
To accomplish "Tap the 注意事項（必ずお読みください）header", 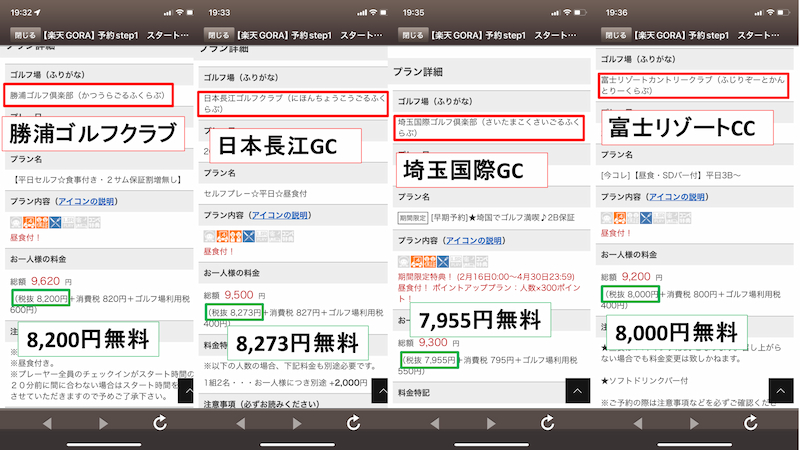I will (x=292, y=402).
